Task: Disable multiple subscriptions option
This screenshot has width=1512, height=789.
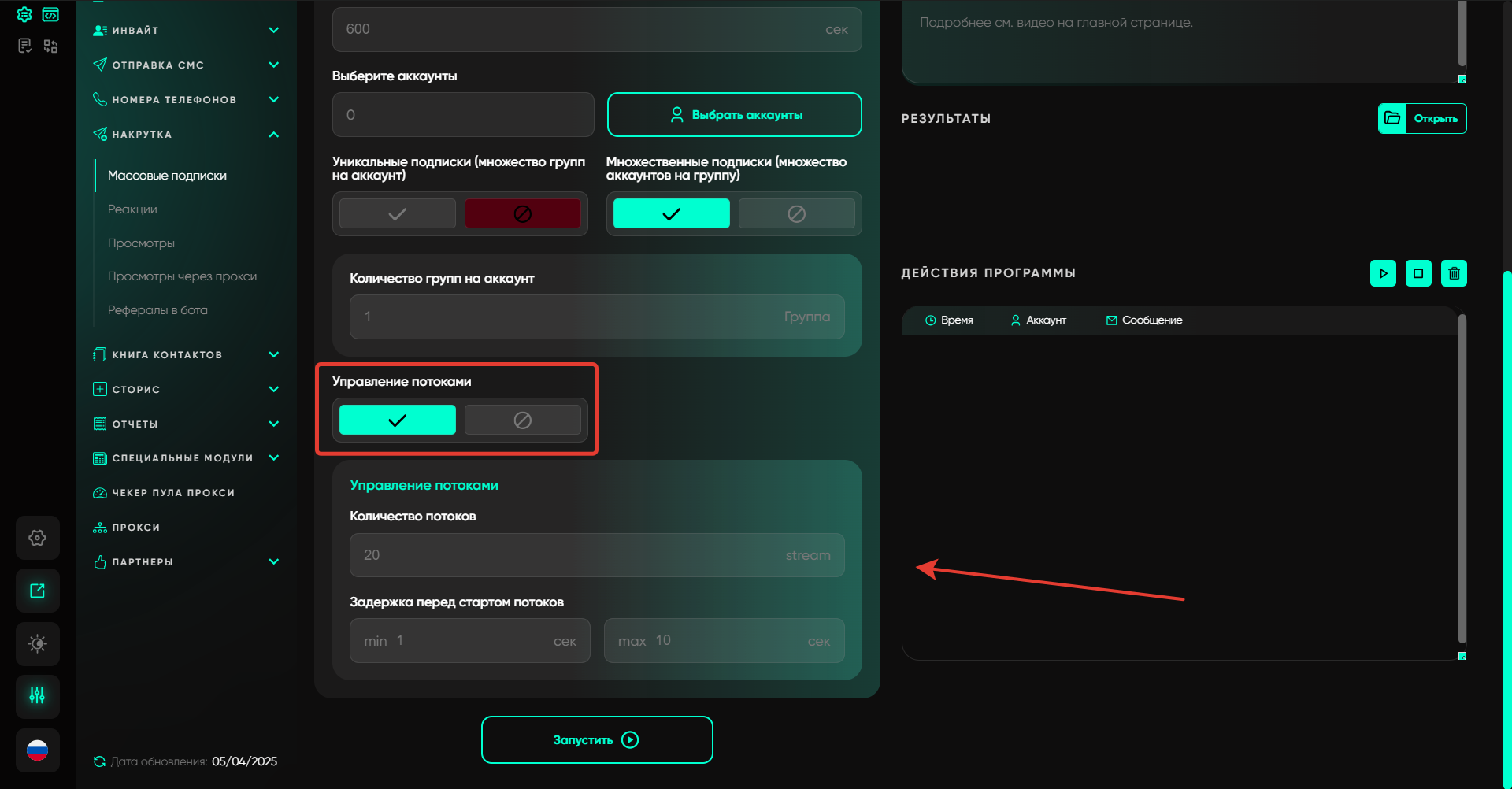Action: point(796,213)
